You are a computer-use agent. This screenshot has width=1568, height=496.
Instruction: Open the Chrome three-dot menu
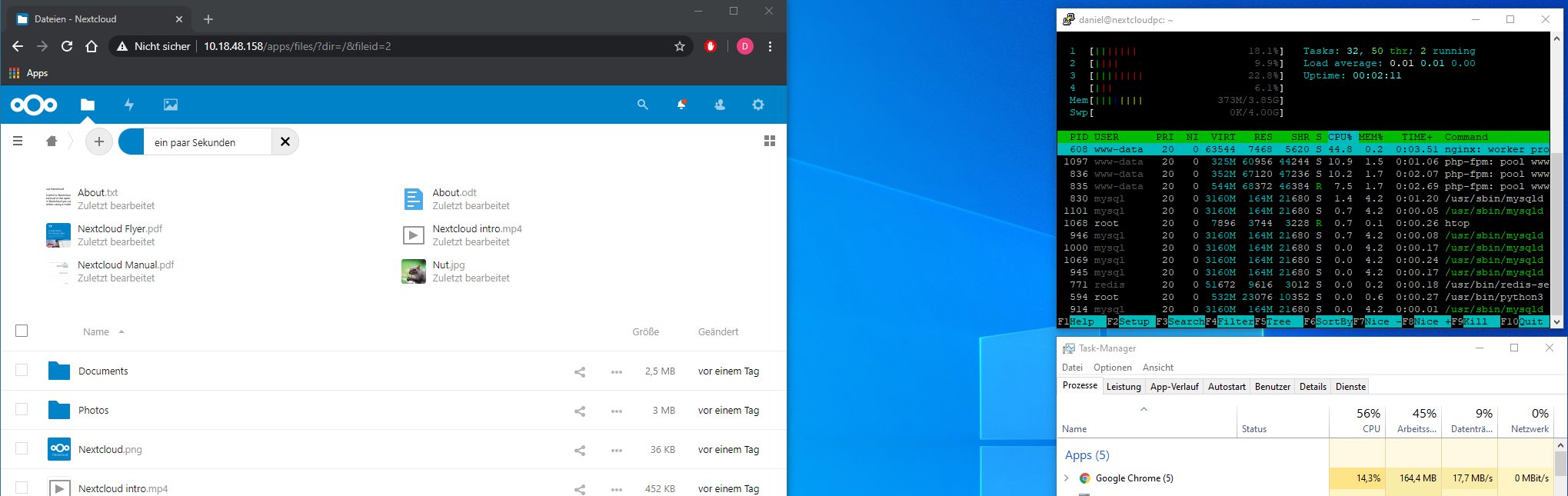[770, 46]
